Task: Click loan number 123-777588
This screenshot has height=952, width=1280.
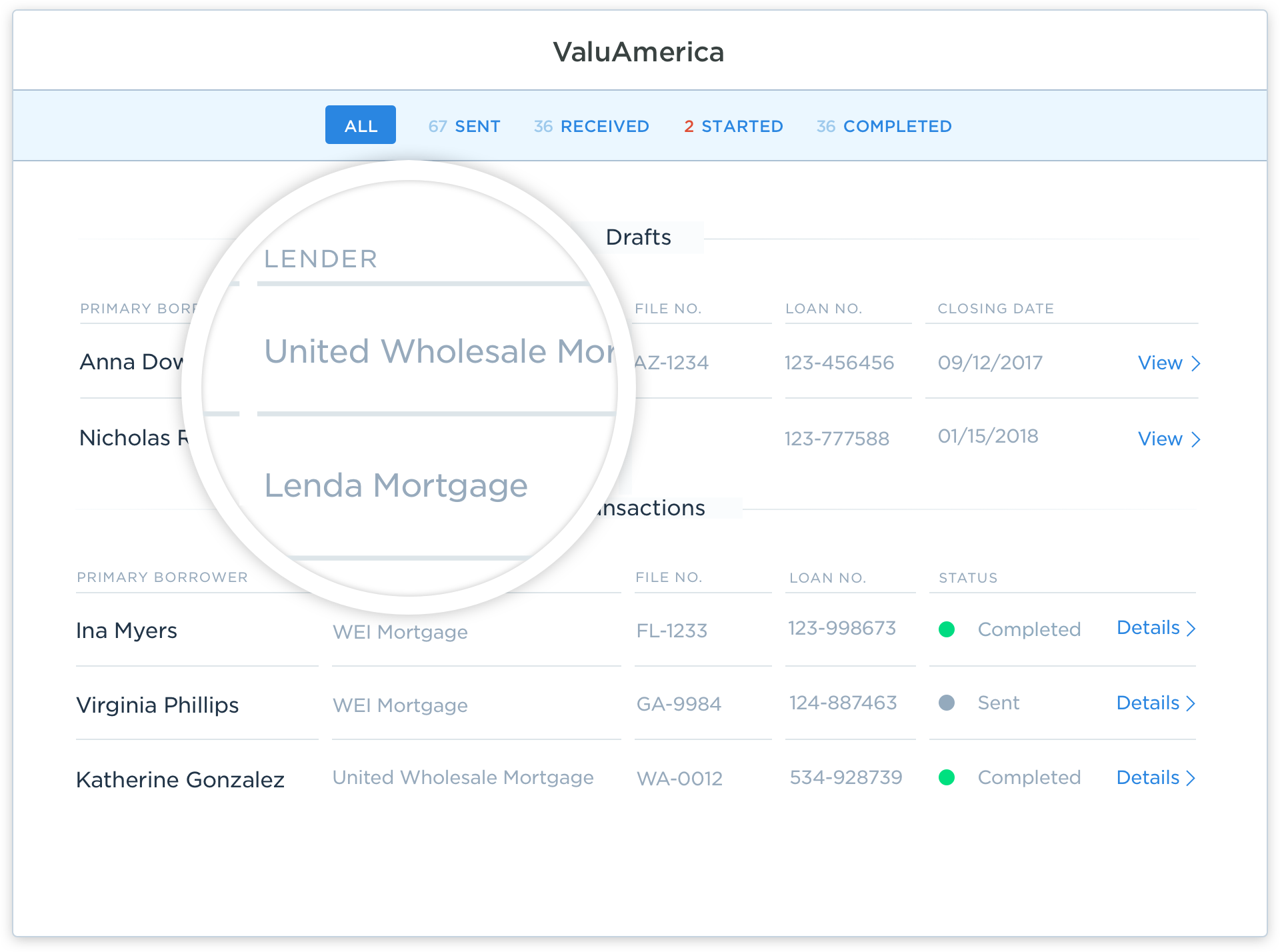Action: click(x=837, y=439)
